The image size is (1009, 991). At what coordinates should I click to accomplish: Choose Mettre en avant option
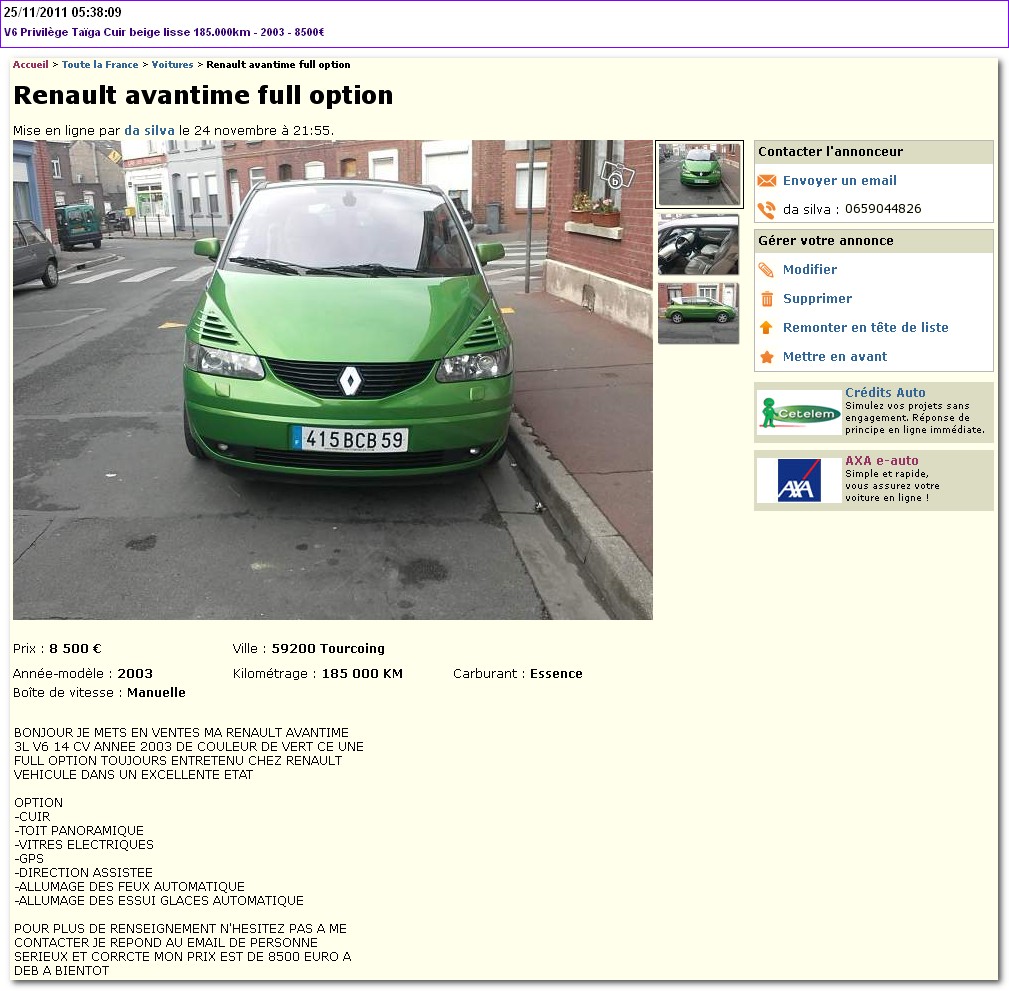(x=834, y=357)
